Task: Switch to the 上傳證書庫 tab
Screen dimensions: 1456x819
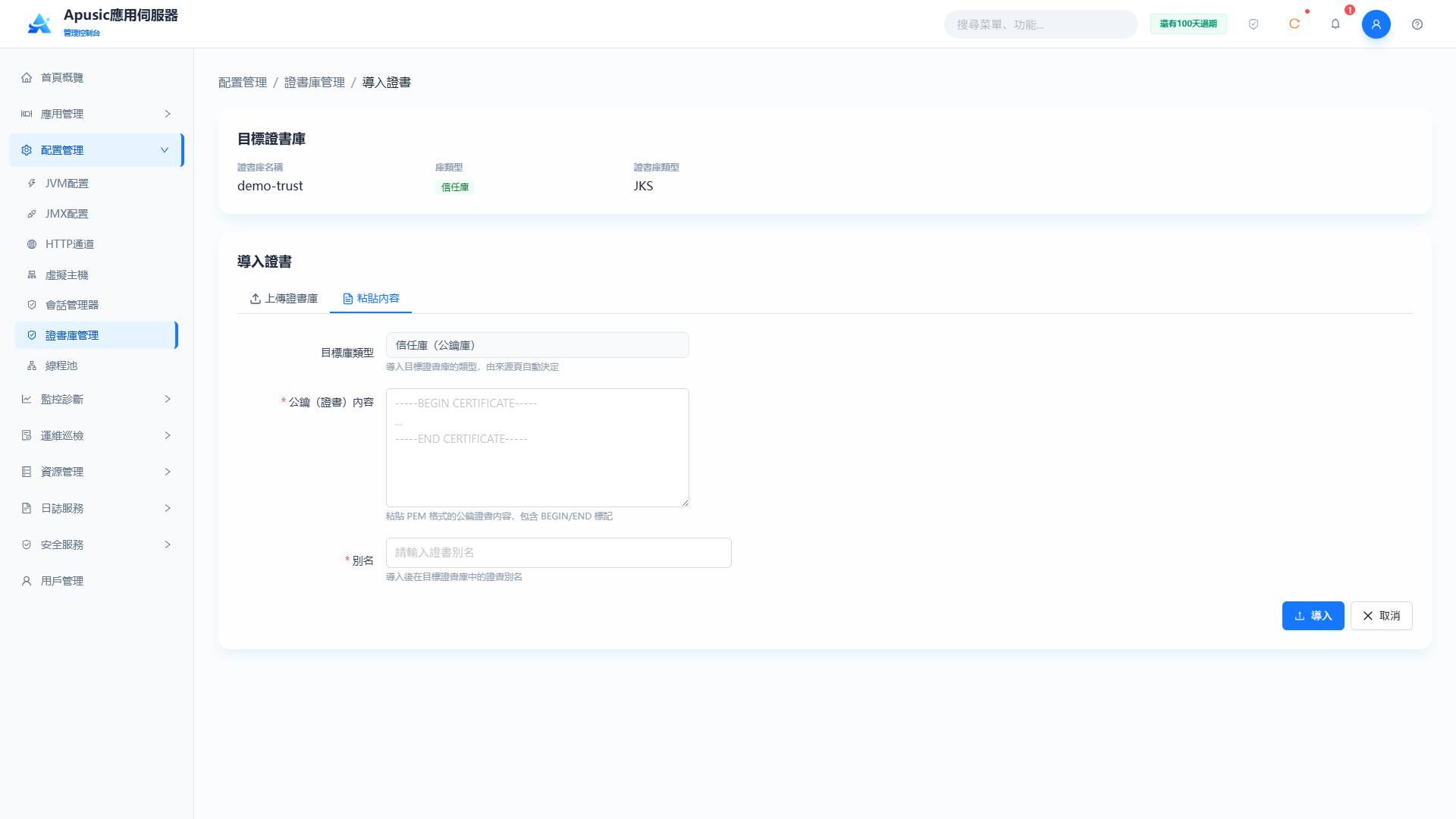Action: tap(284, 299)
